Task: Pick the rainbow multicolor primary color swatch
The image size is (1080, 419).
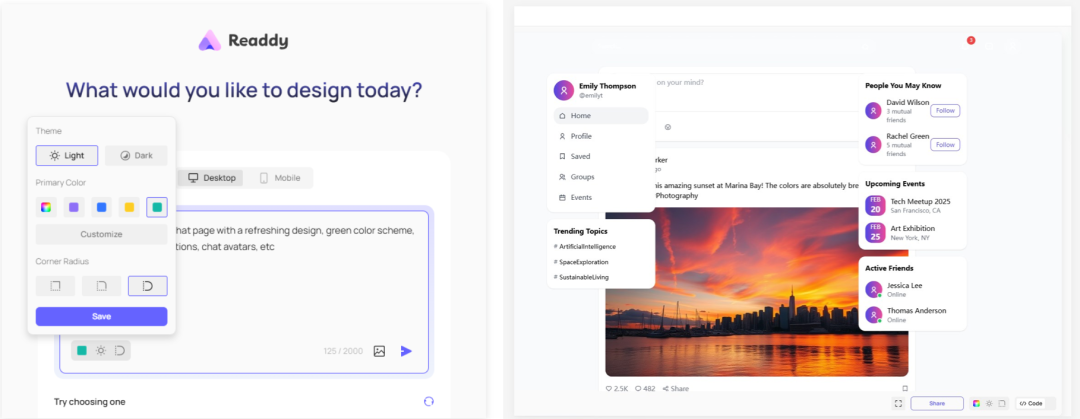Action: 46,207
